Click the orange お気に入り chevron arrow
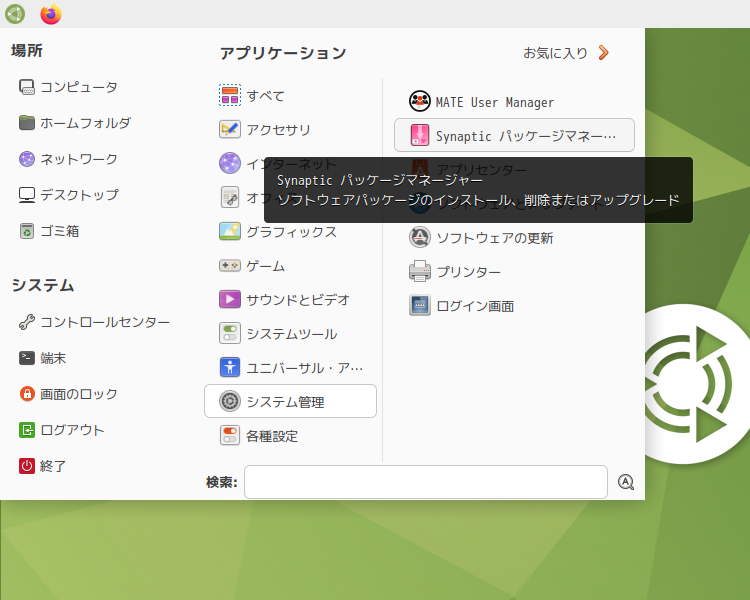Viewport: 750px width, 600px height. (x=604, y=53)
